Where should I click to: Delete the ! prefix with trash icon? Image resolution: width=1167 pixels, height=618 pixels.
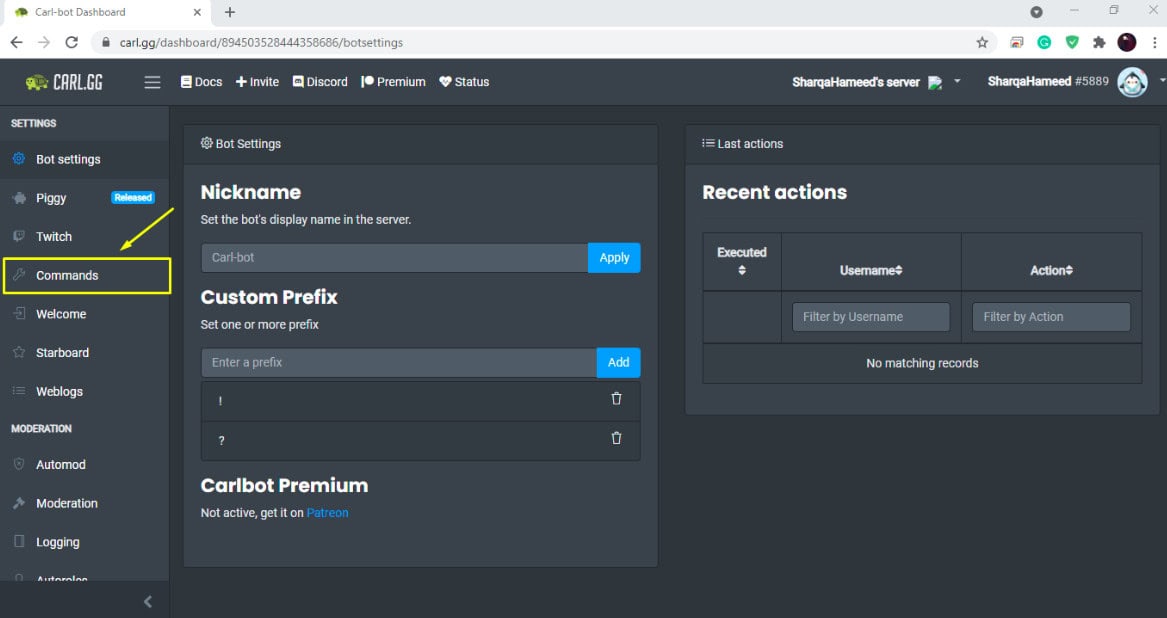click(616, 398)
